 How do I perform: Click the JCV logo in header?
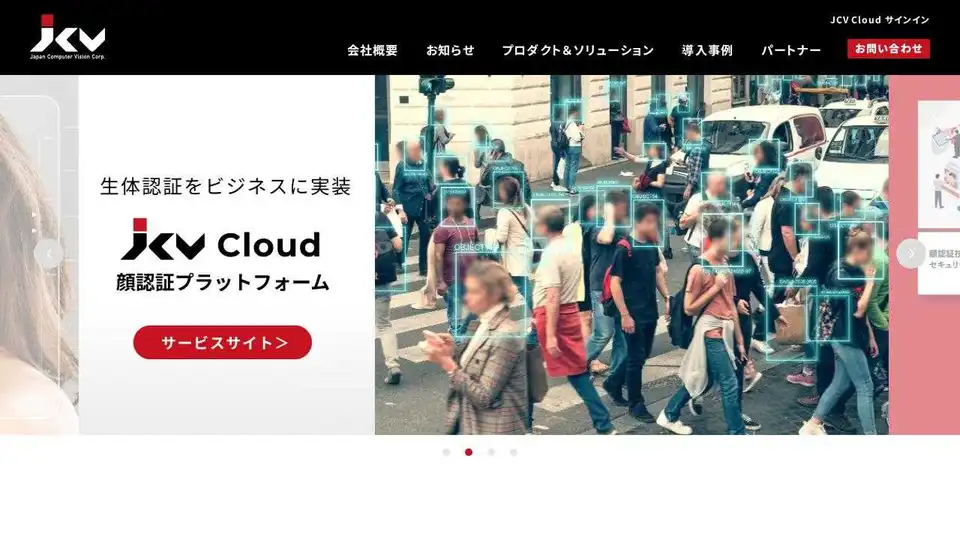coord(68,37)
